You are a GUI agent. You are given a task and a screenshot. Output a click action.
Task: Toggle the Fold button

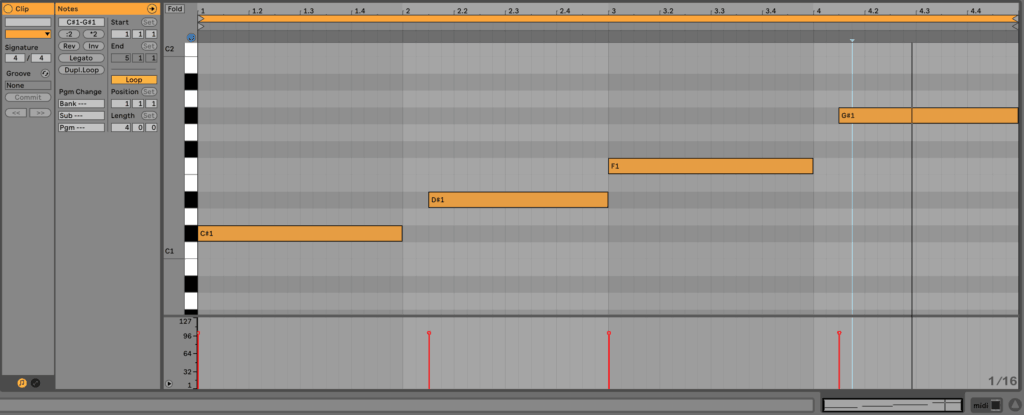click(x=174, y=9)
